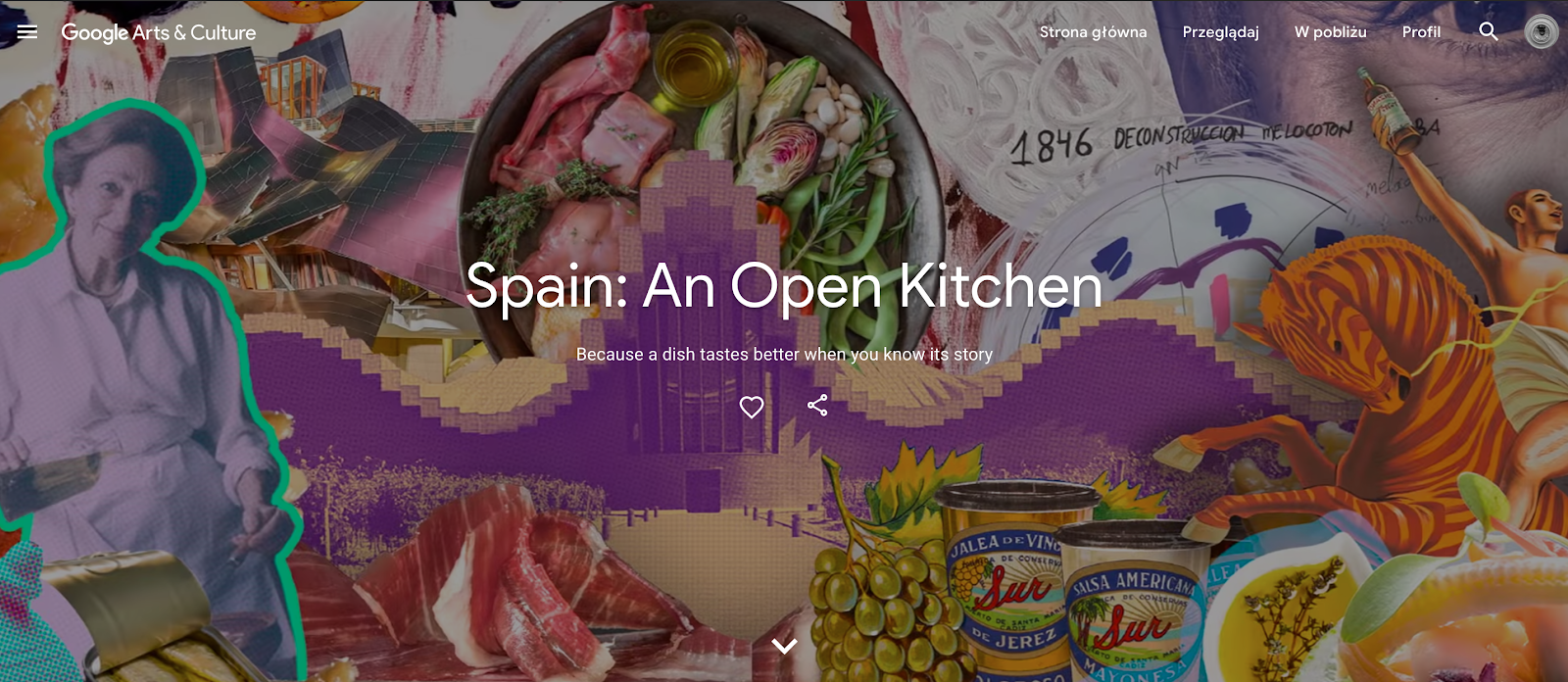Open the Profil page
The image size is (1568, 682).
(x=1421, y=32)
